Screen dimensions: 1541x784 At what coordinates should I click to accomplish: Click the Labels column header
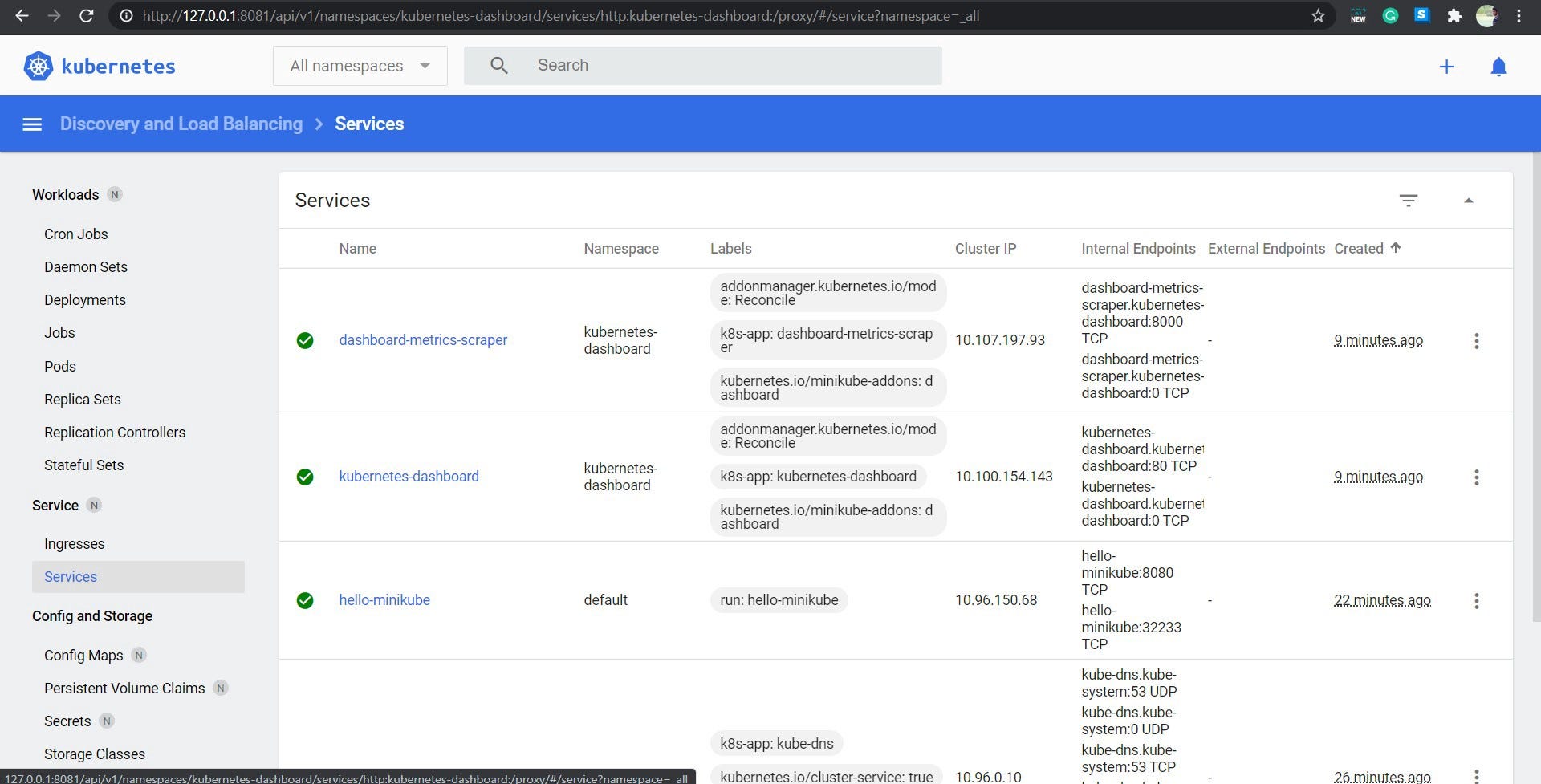(731, 249)
